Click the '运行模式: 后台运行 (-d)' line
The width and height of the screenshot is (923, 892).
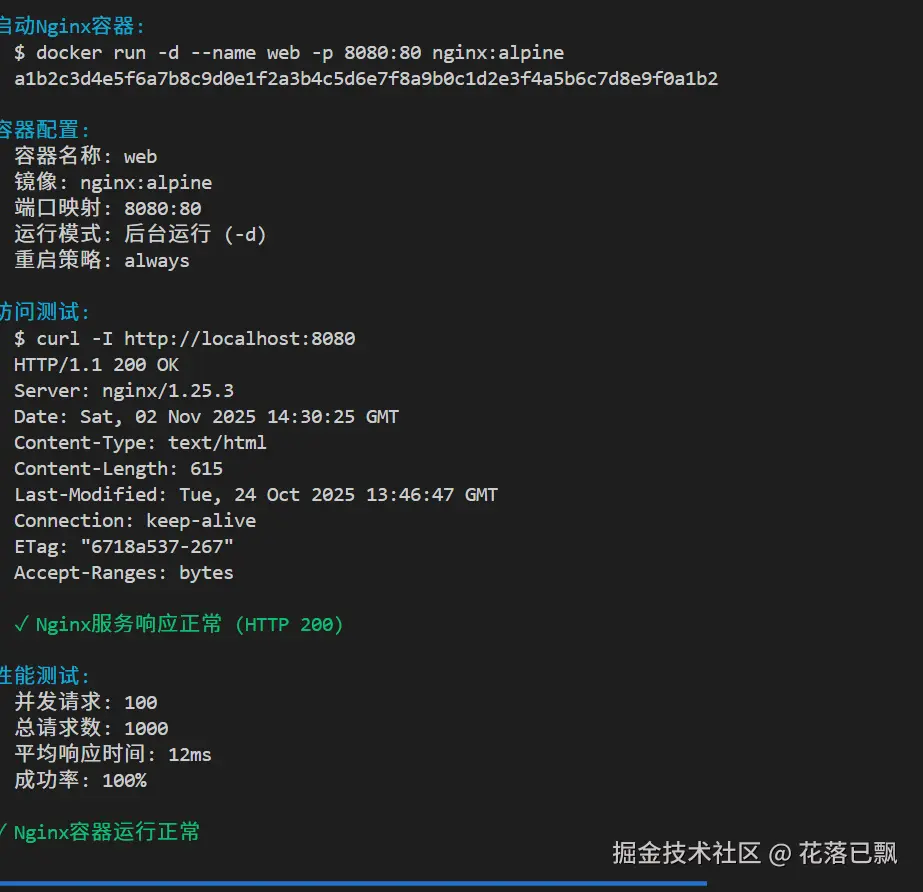coord(140,234)
